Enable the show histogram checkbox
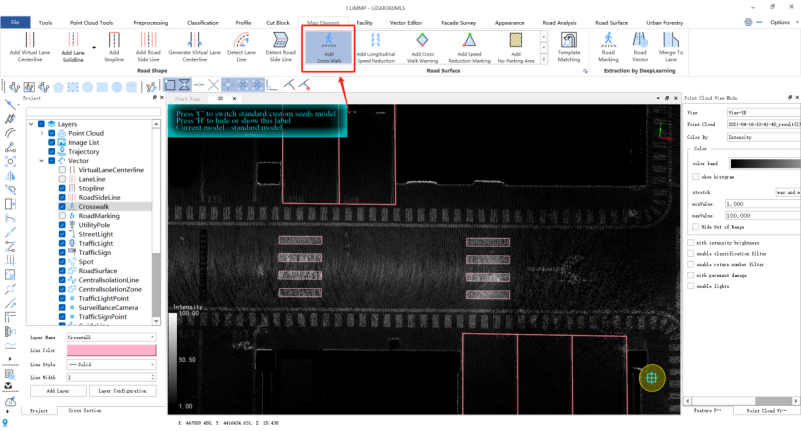The image size is (801, 431). click(x=695, y=177)
